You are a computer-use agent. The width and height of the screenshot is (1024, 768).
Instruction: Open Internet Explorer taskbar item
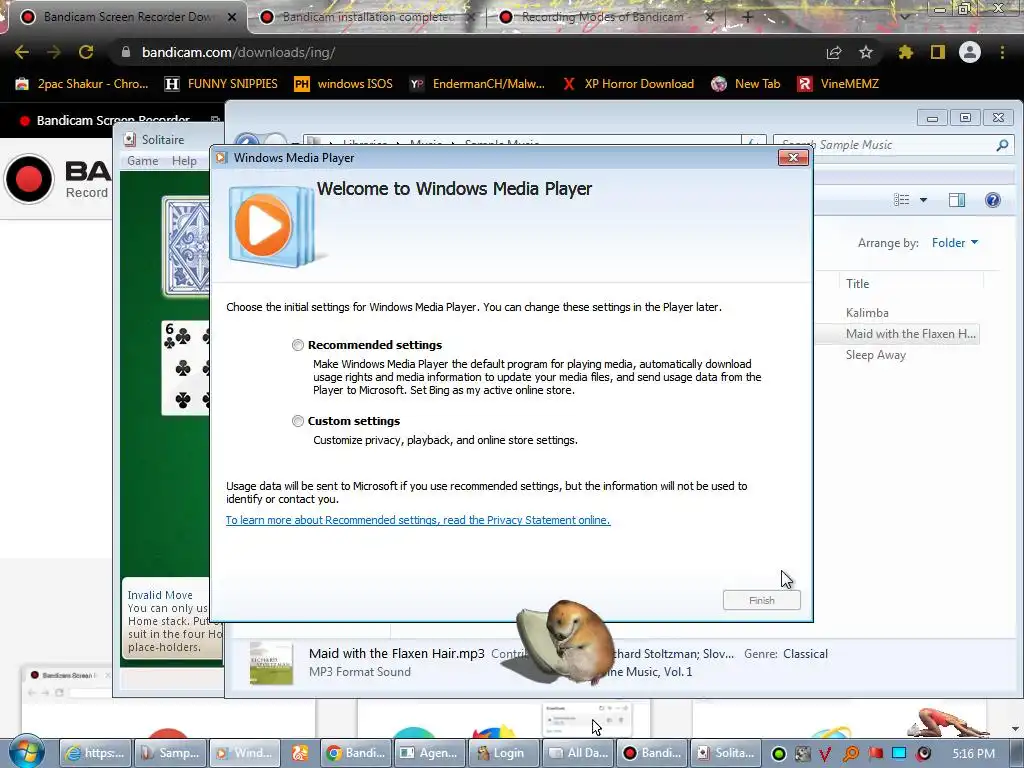[x=95, y=753]
